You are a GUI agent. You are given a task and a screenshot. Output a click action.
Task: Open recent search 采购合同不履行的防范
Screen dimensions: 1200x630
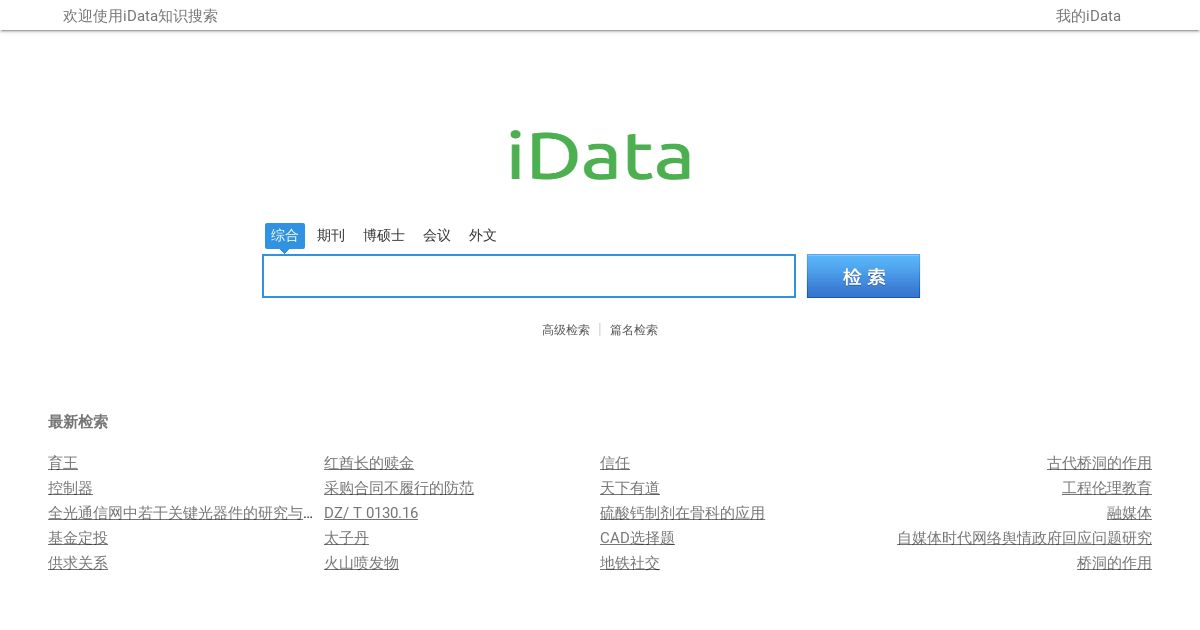tap(399, 488)
